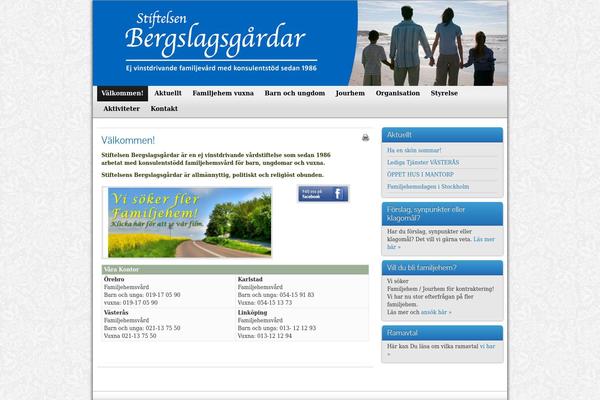The width and height of the screenshot is (600, 400).
Task: Click the Förslag, synpunkter eller klagomål? heading
Action: click(x=426, y=214)
